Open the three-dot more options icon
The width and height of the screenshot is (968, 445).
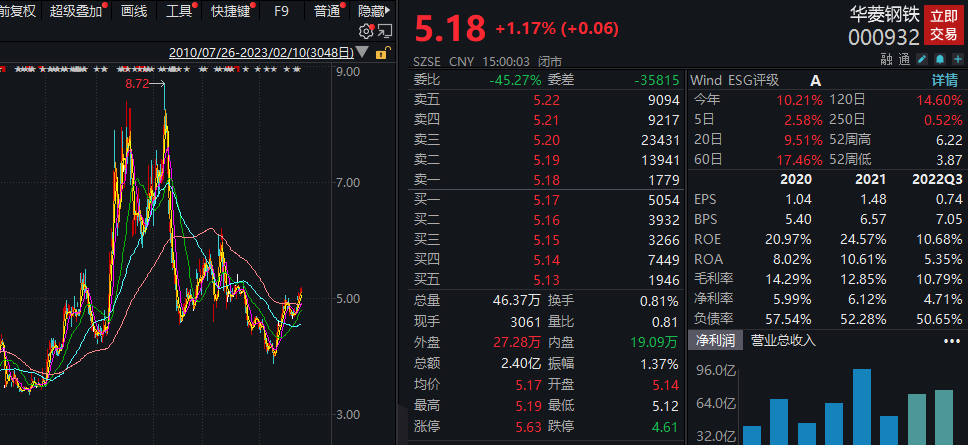pos(945,340)
